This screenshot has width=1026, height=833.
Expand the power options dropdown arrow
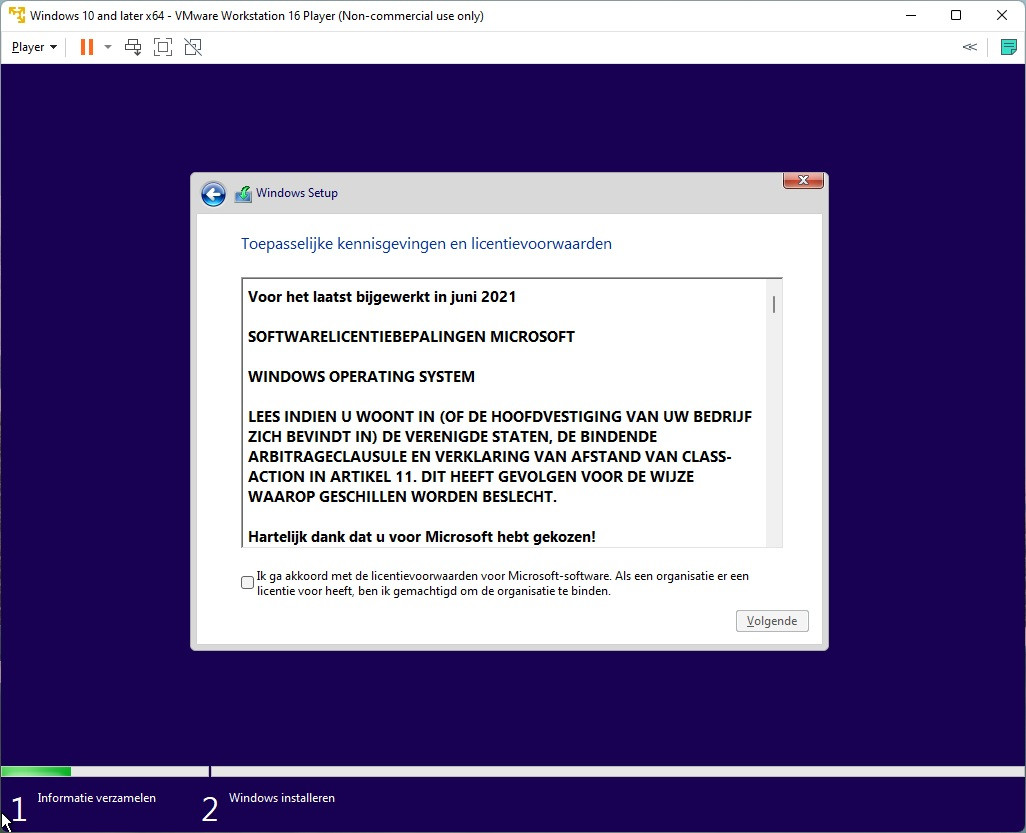(x=108, y=47)
